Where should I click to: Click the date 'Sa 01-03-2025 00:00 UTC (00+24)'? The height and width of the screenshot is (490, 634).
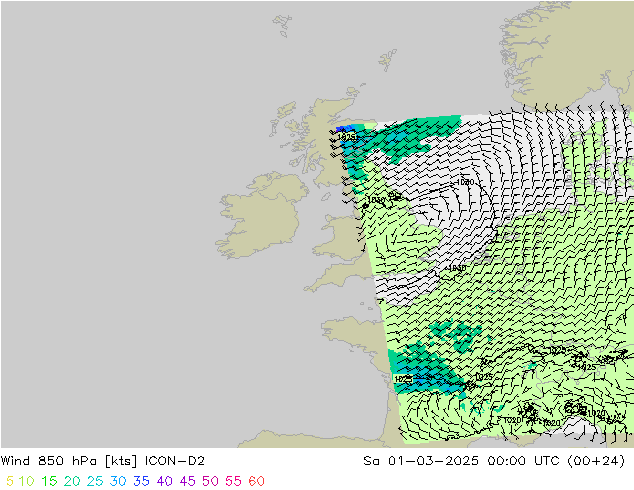[x=494, y=461]
